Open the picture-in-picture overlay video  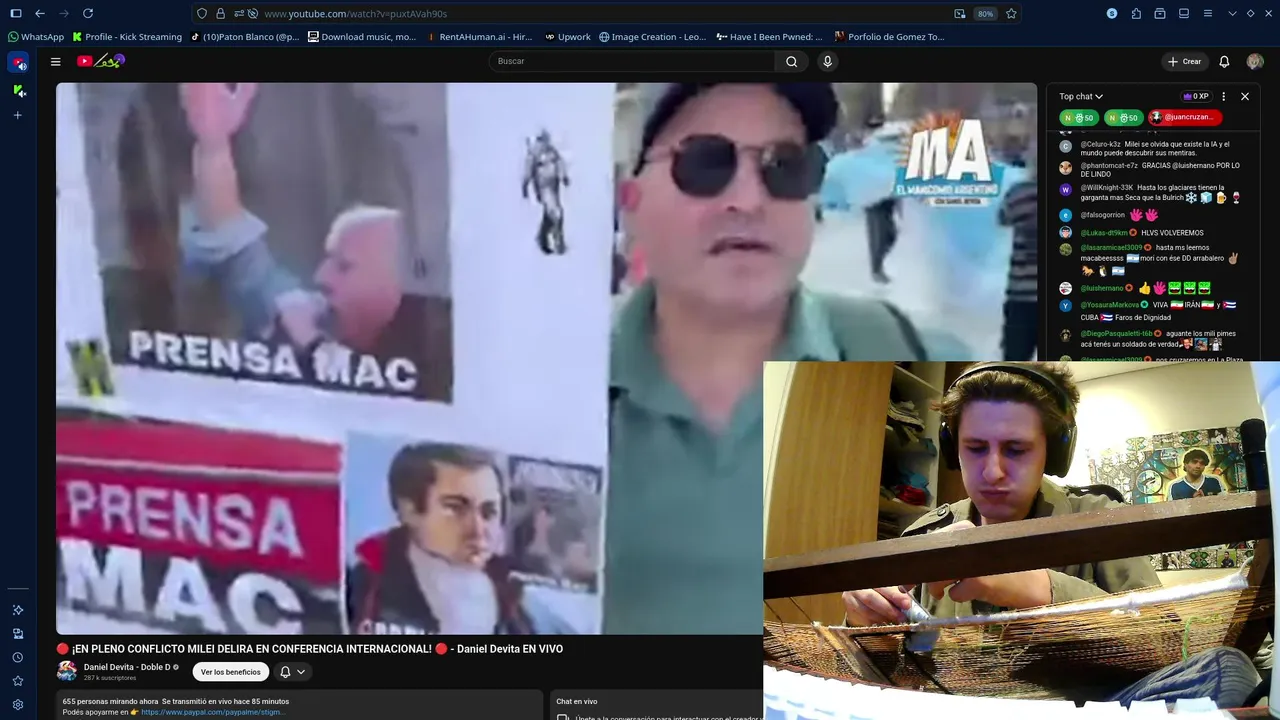click(x=1021, y=540)
